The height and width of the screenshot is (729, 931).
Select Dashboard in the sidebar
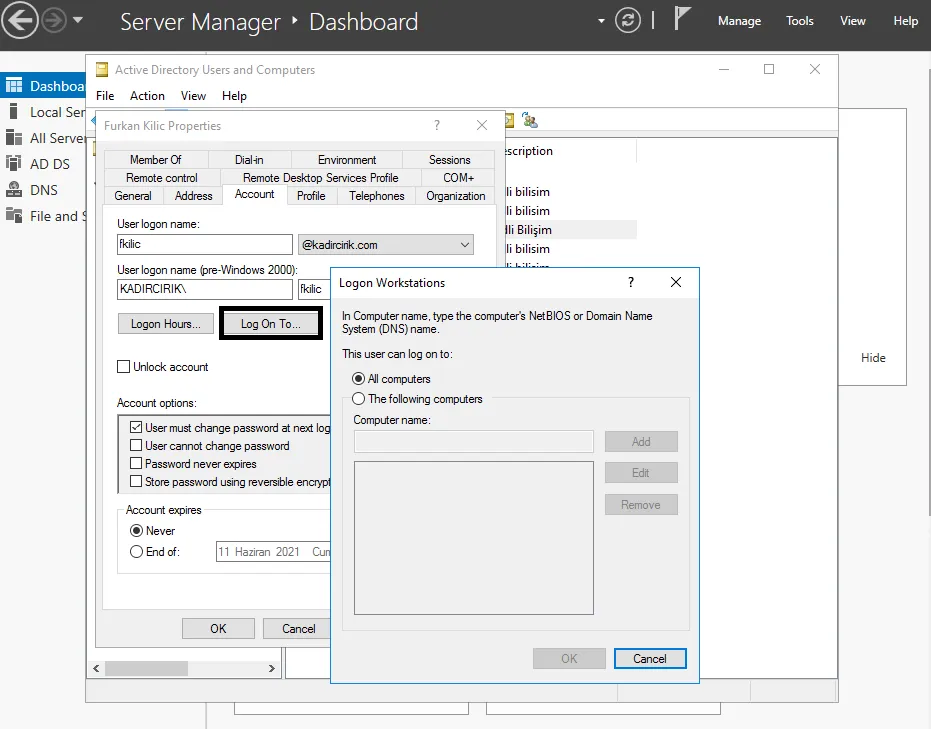pos(43,86)
